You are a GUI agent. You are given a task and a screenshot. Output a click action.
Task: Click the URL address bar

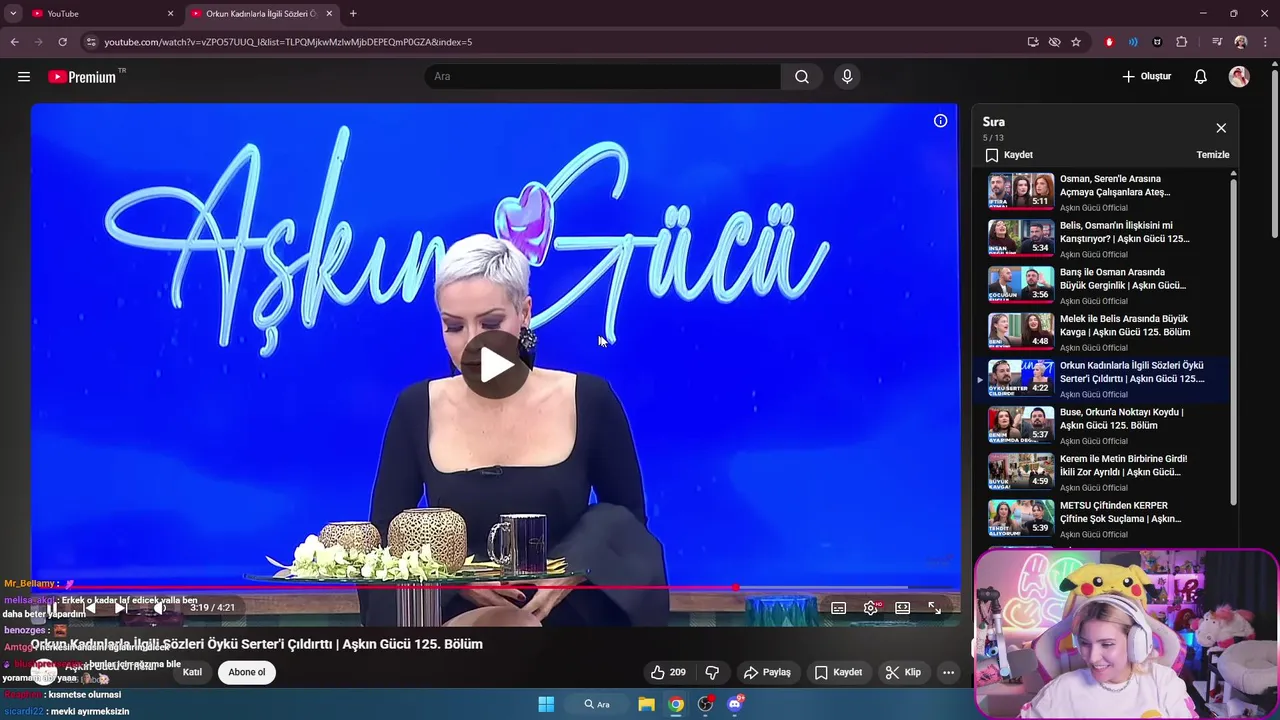click(x=560, y=42)
